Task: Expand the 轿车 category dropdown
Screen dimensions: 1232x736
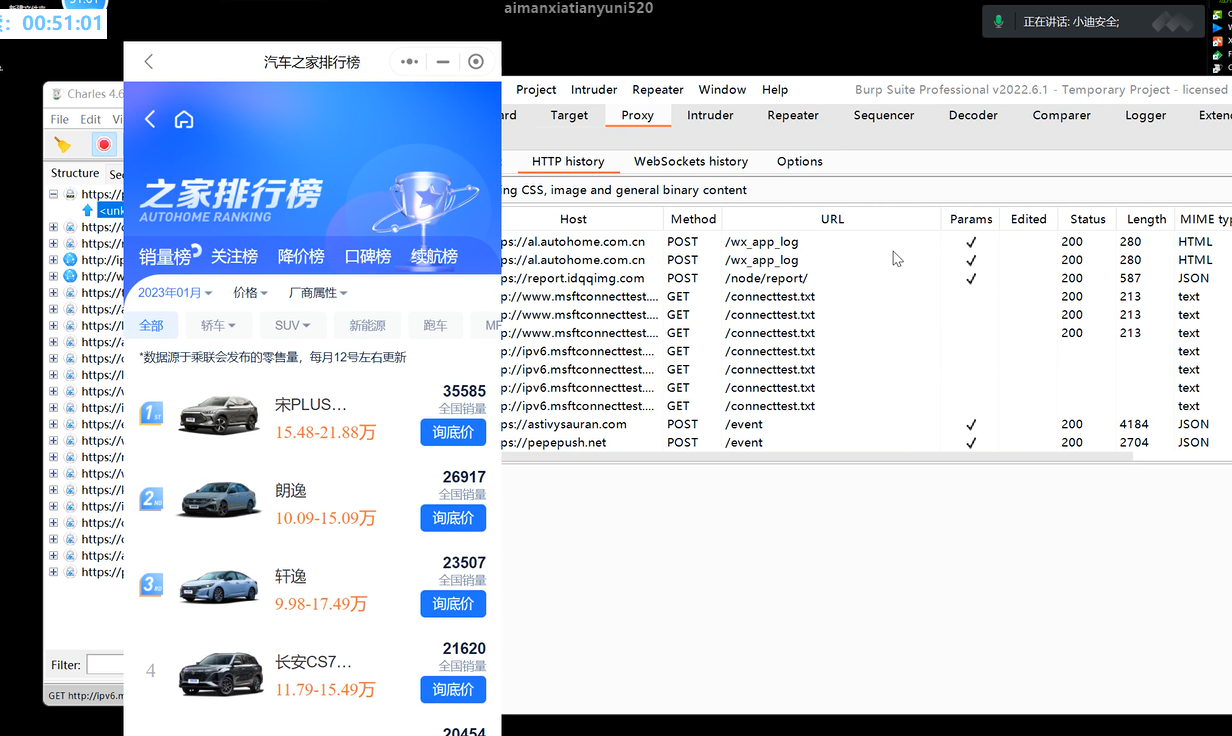Action: point(218,326)
